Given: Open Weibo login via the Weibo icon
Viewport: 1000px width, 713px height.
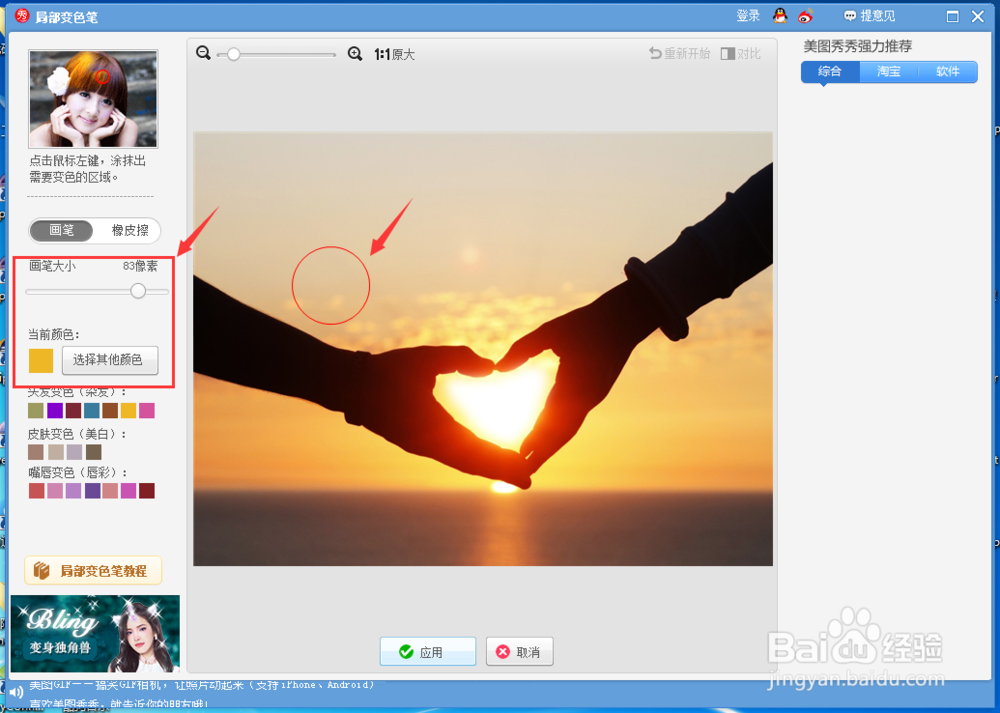Looking at the screenshot, I should pyautogui.click(x=806, y=15).
